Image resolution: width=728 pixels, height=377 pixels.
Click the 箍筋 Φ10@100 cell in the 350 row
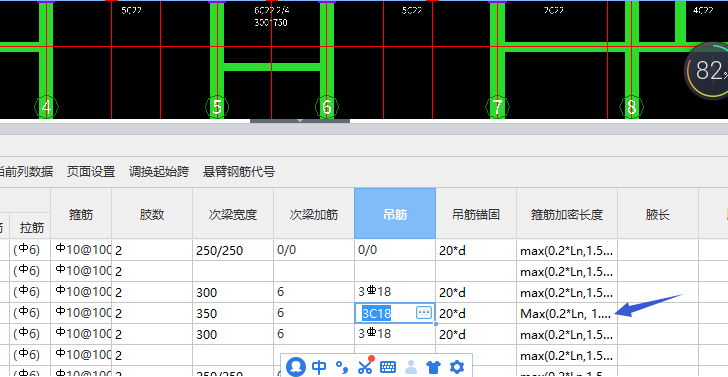81,313
